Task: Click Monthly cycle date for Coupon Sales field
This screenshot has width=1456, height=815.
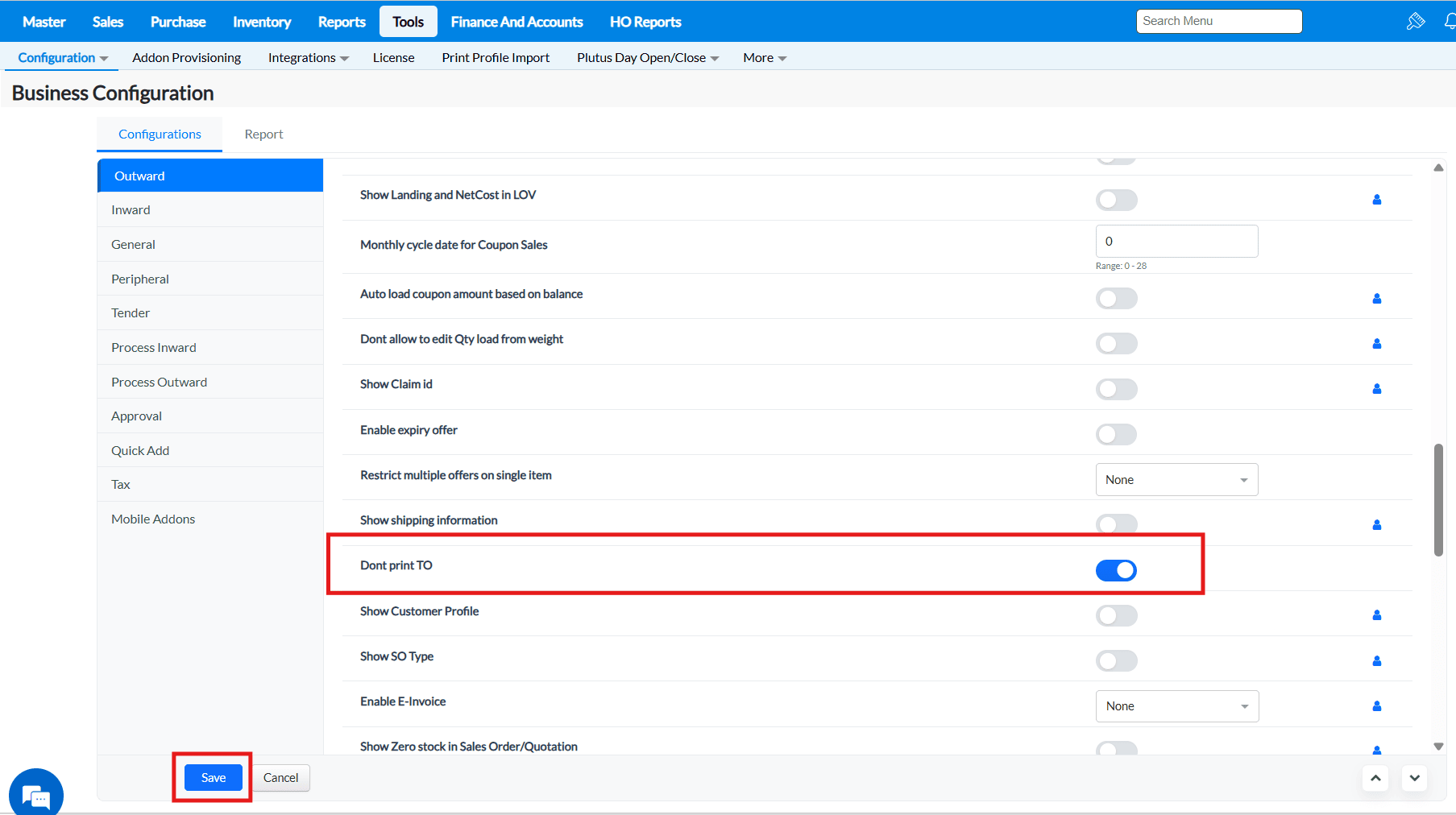Action: coord(1176,242)
